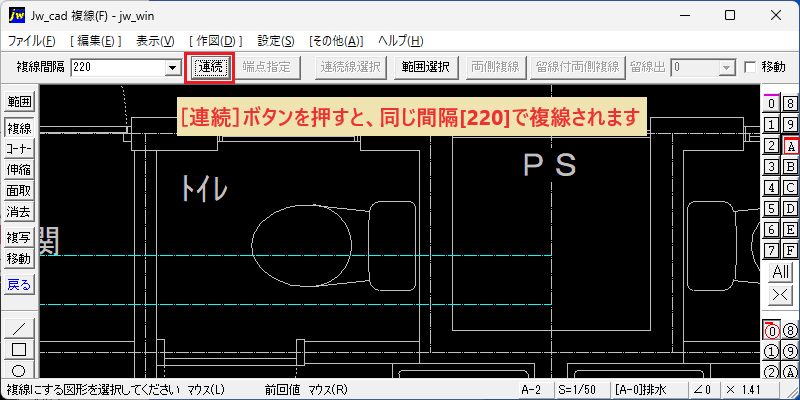
Task: Open the 表示(V) menu
Action: [x=155, y=41]
